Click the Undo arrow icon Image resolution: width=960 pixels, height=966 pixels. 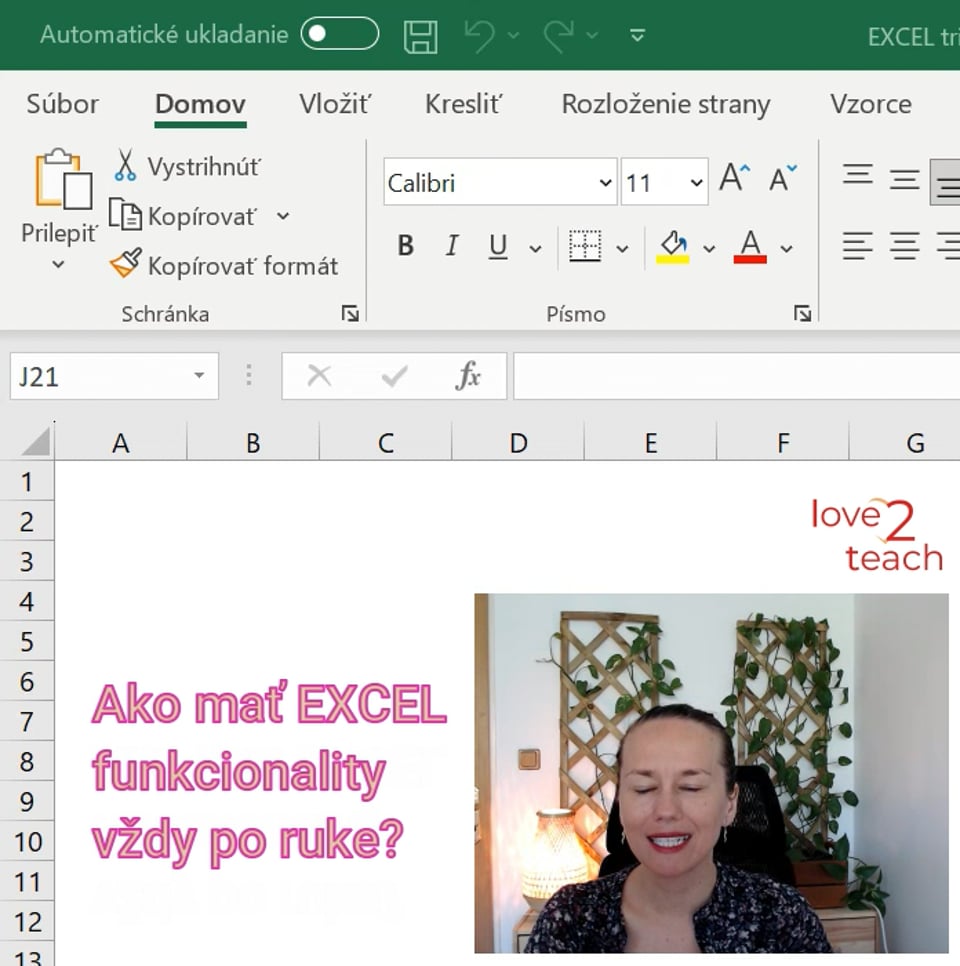[x=479, y=36]
